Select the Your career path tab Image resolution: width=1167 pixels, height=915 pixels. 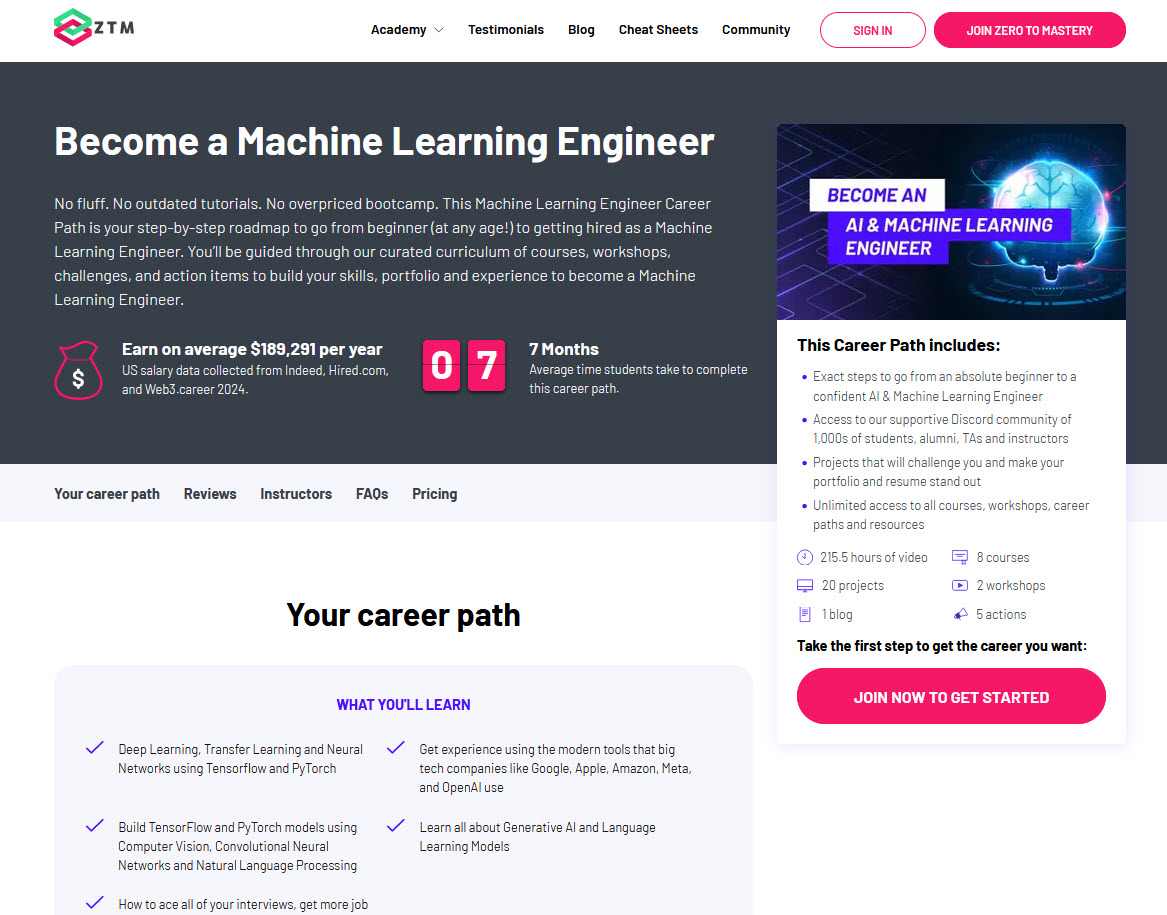[107, 494]
